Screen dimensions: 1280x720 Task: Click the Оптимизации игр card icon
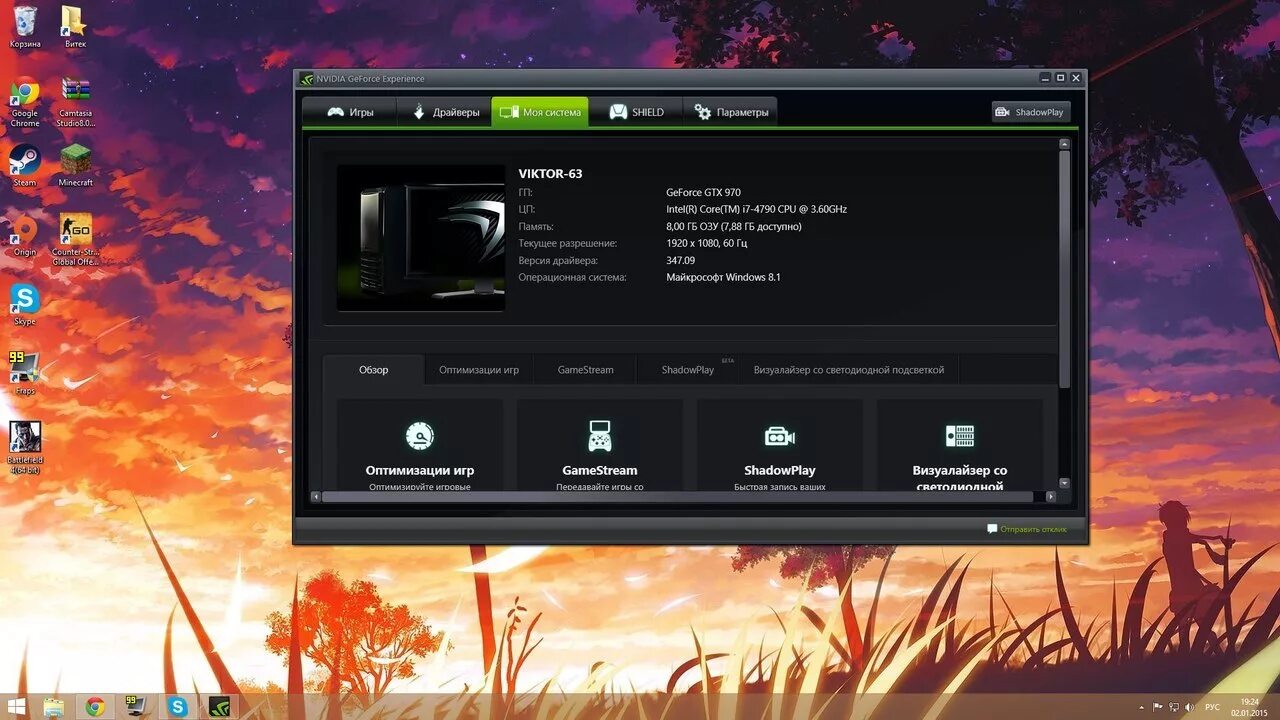coord(420,436)
